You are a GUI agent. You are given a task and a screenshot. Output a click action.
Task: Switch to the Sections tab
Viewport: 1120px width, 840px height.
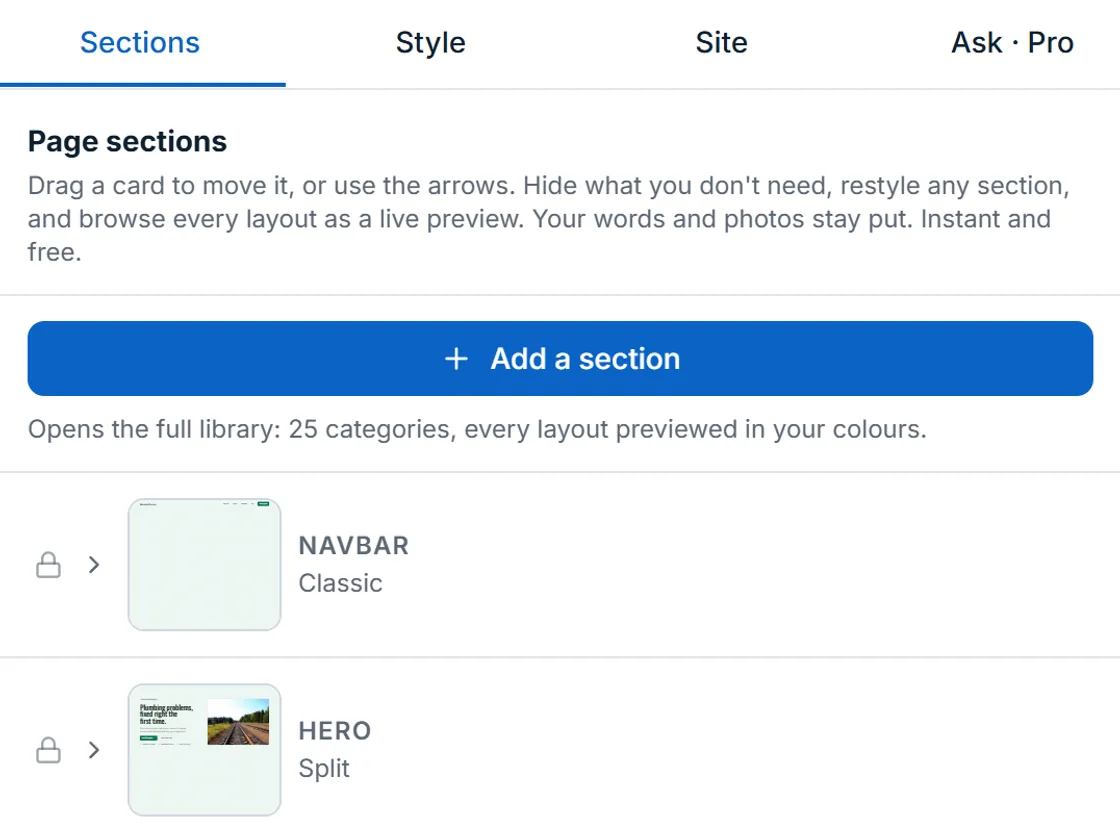pos(140,43)
